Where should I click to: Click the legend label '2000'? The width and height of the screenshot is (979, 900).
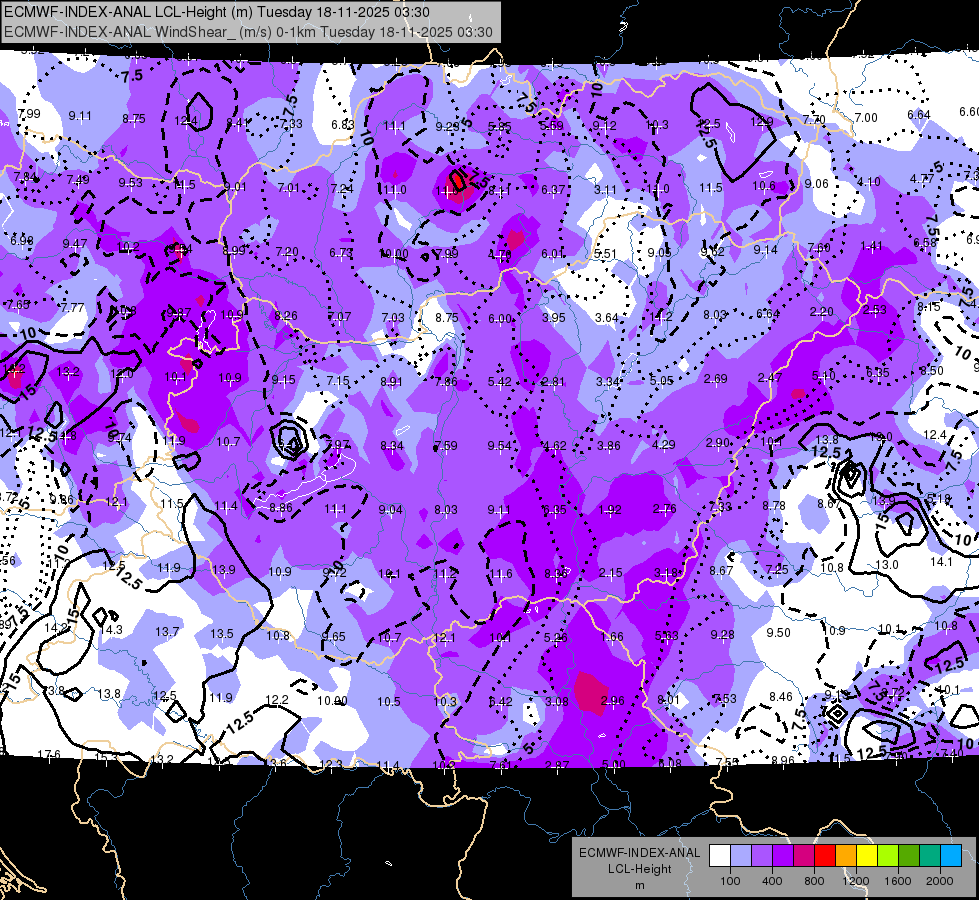[x=940, y=881]
